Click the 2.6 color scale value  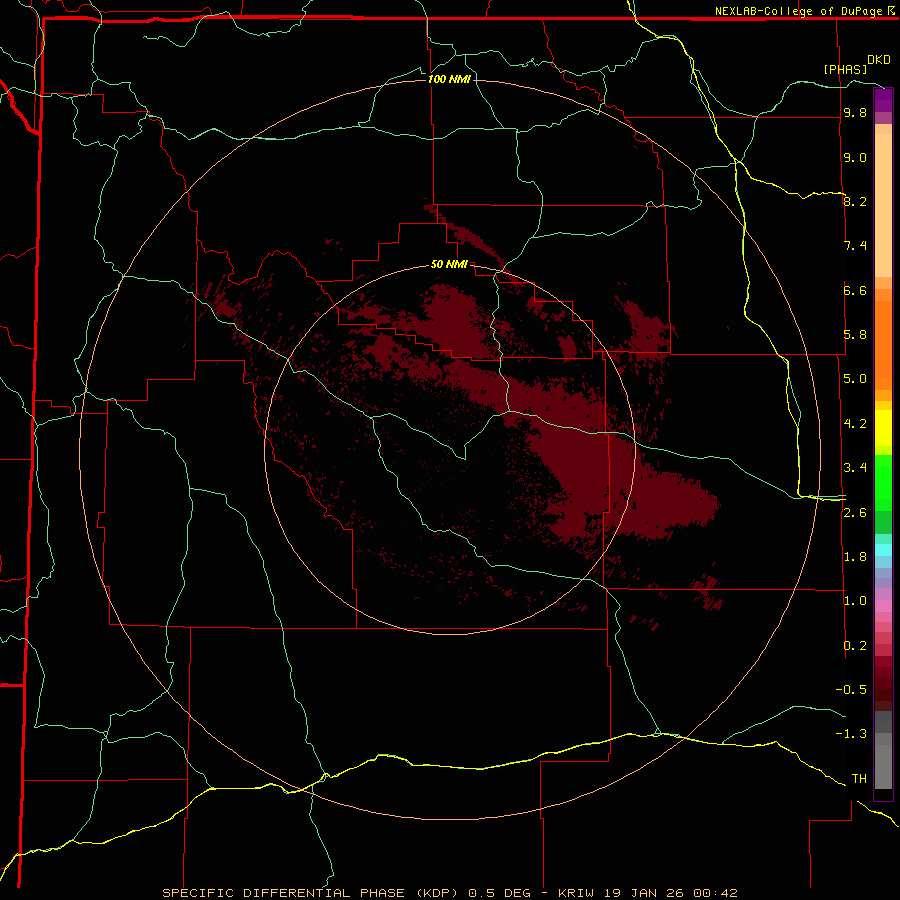(855, 513)
